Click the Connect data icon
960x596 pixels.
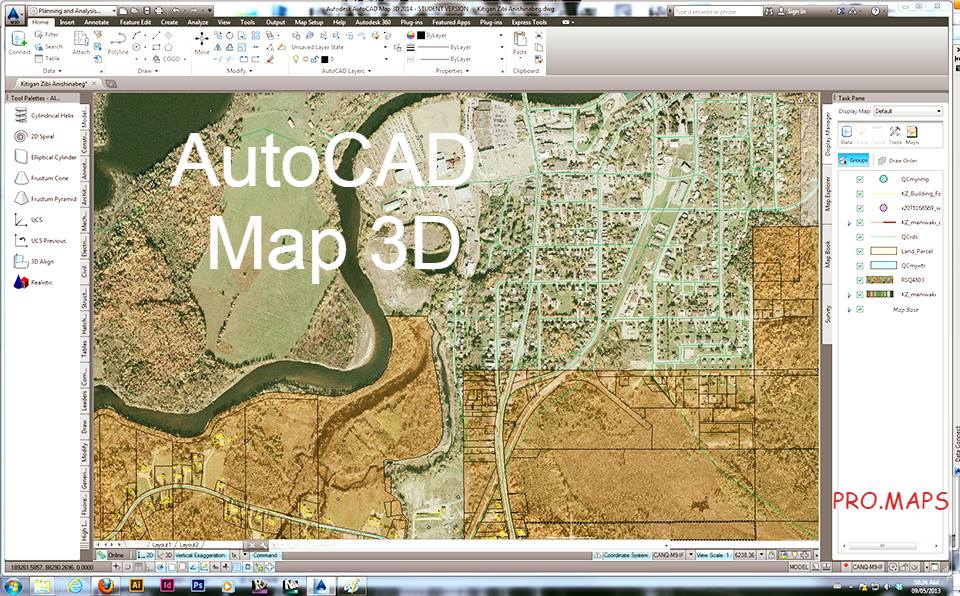tap(19, 40)
